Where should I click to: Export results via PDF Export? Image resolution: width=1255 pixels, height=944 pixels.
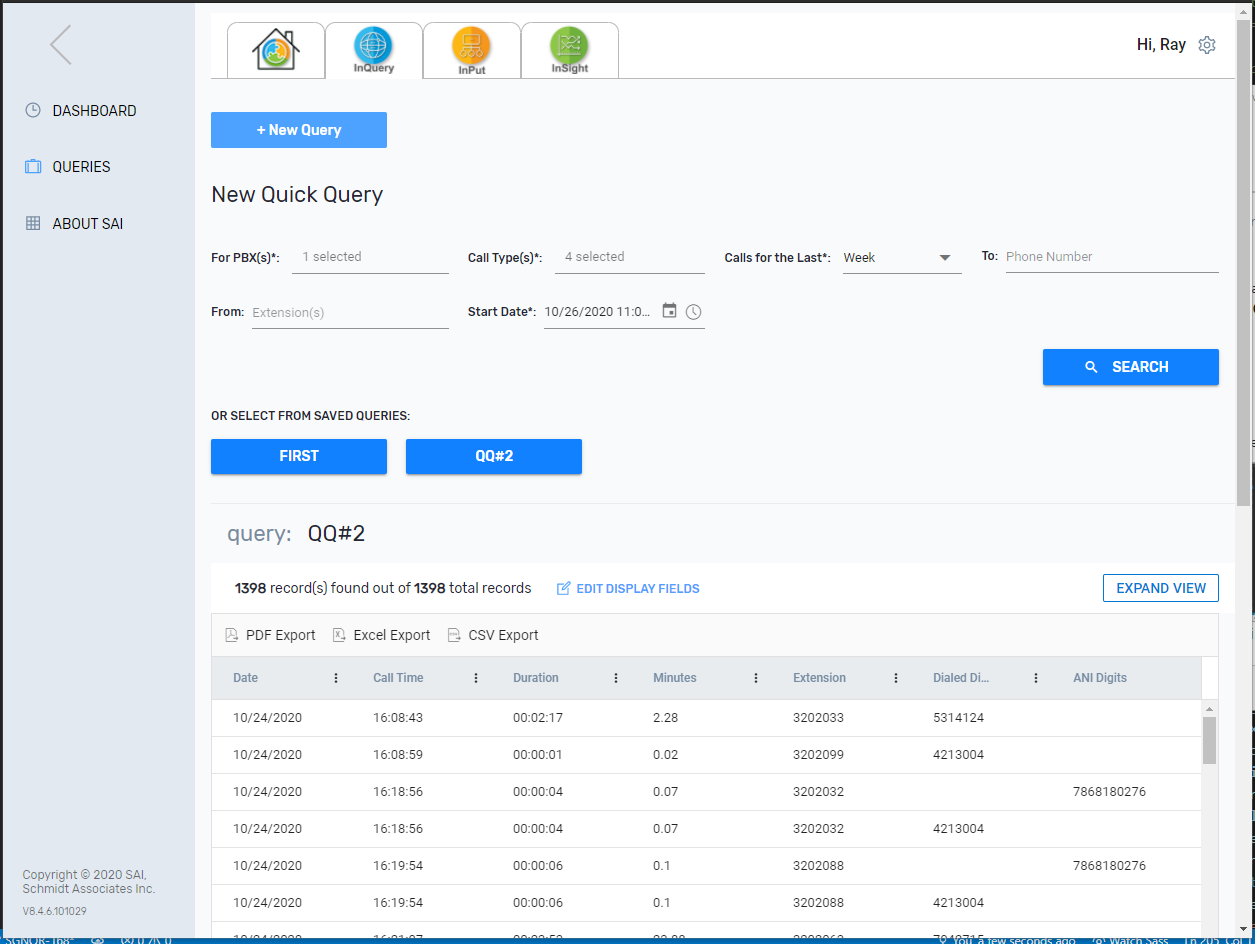coord(270,635)
